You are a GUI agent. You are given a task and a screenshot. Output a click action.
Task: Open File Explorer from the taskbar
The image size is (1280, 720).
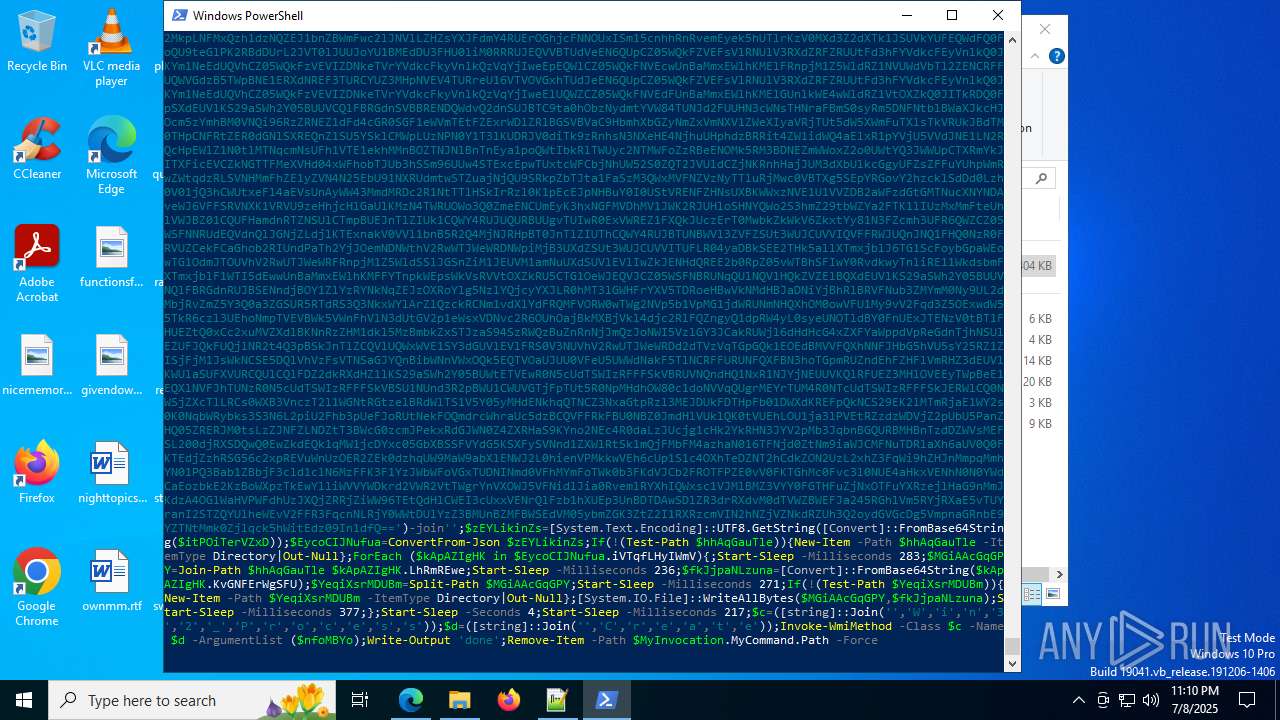click(460, 700)
